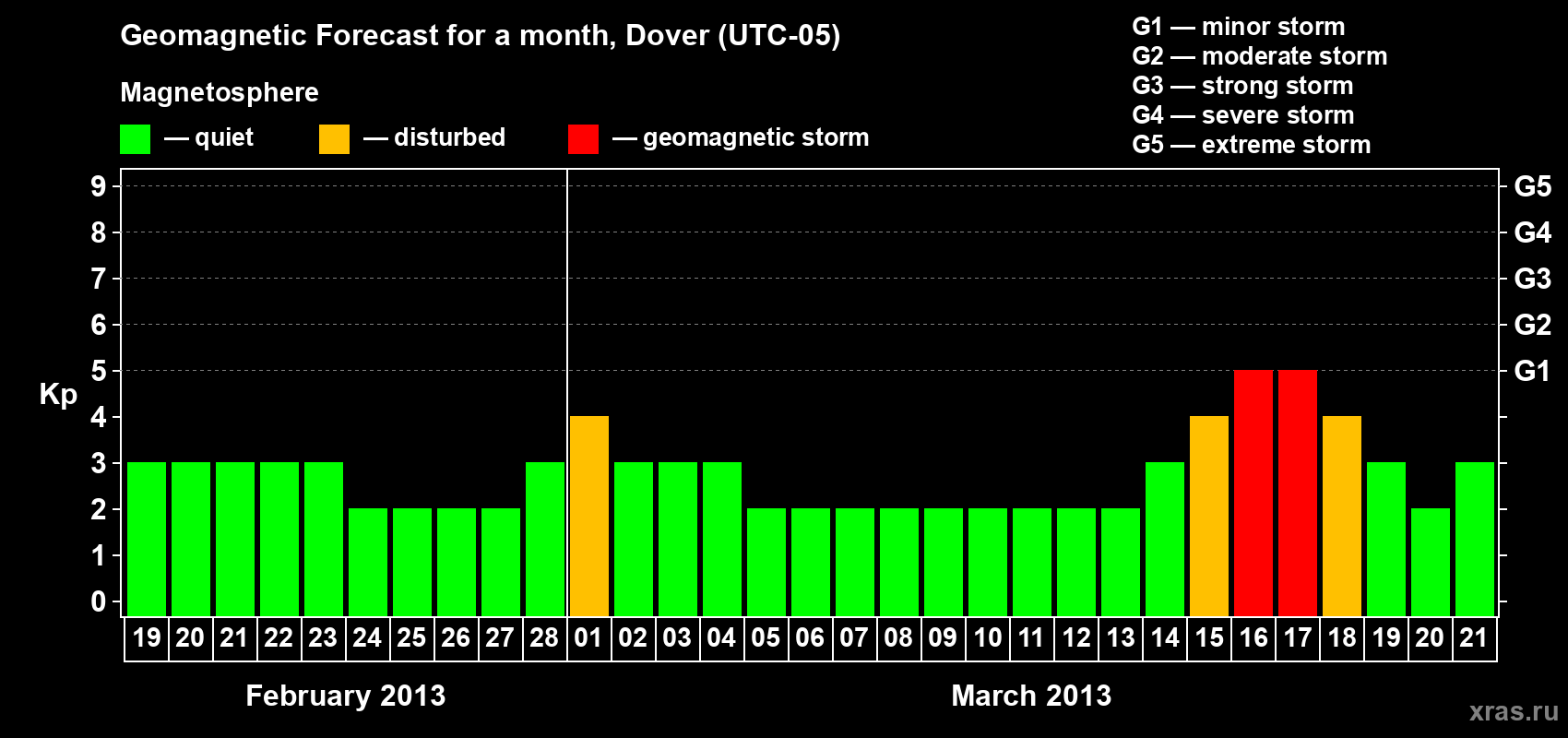Select the orange bar for March 15
The width and height of the screenshot is (1568, 738).
pyautogui.click(x=1209, y=516)
